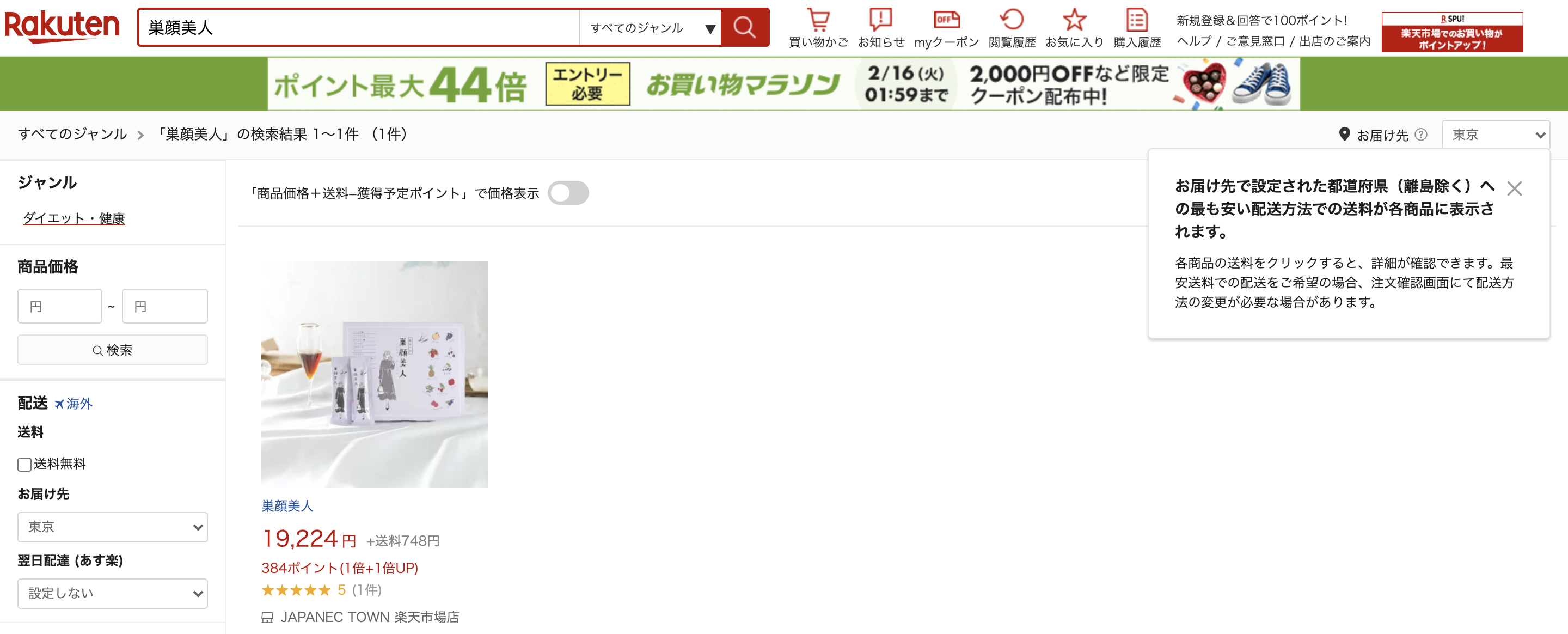This screenshot has width=1568, height=634.
Task: Click the five-star rating of the product
Action: coord(296,590)
